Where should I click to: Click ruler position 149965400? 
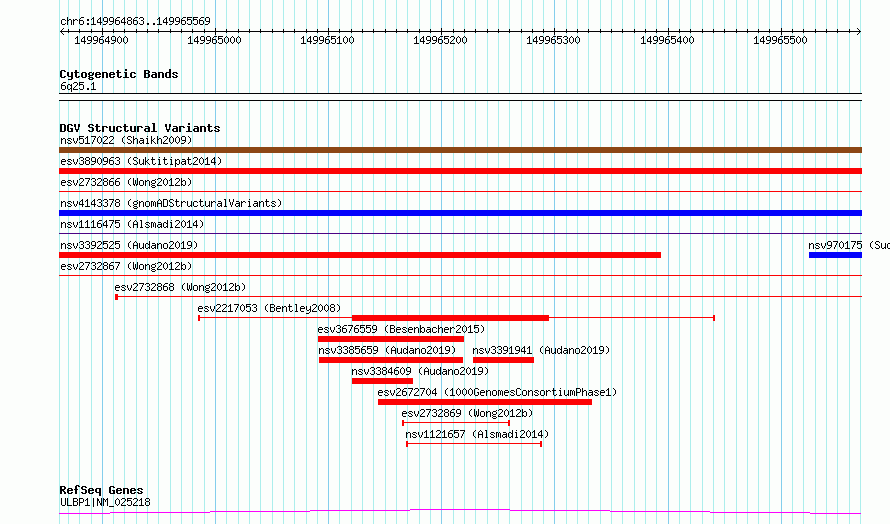tap(668, 40)
